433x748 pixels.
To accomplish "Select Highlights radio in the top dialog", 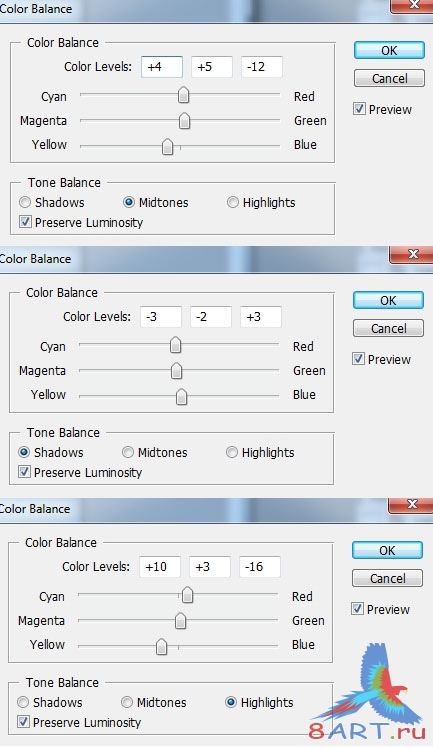I will tap(233, 202).
